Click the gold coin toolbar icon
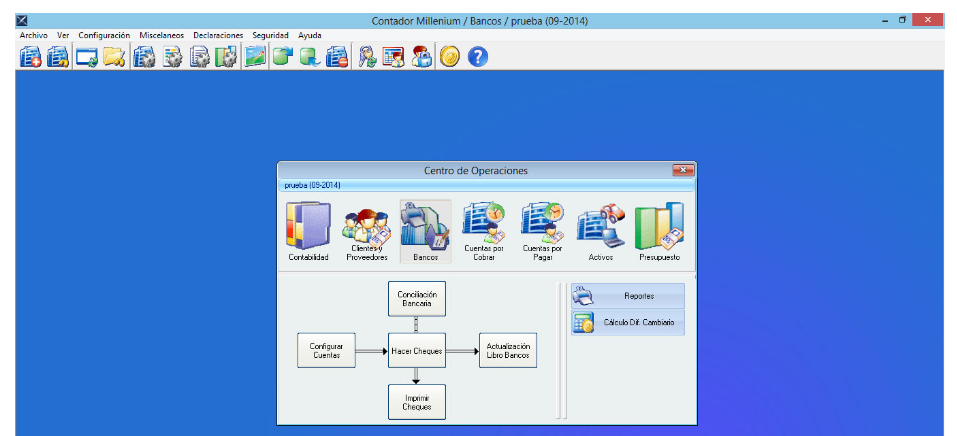 tap(450, 57)
